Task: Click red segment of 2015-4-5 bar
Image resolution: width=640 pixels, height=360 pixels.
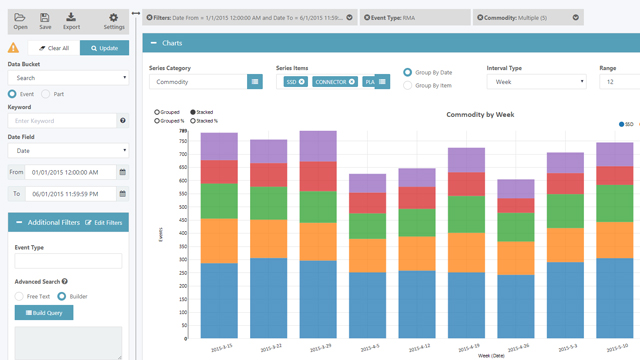Action: 367,203
